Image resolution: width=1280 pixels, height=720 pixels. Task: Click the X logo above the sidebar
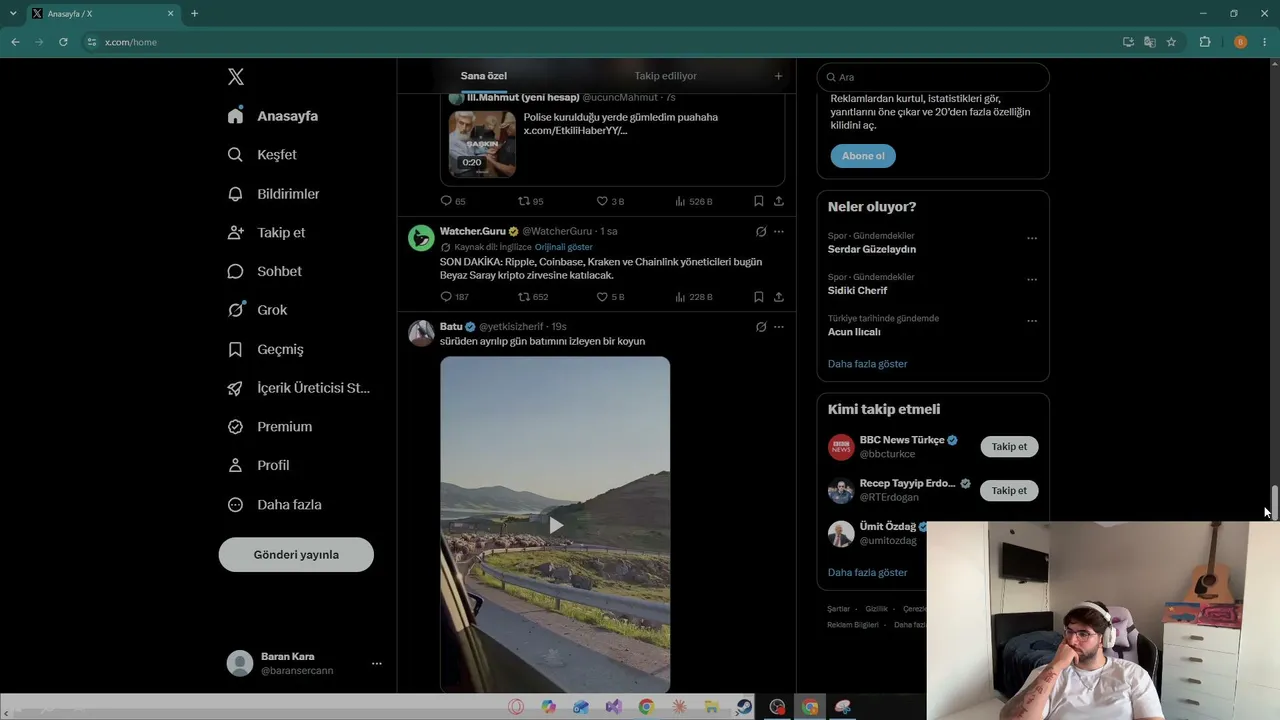coord(236,77)
